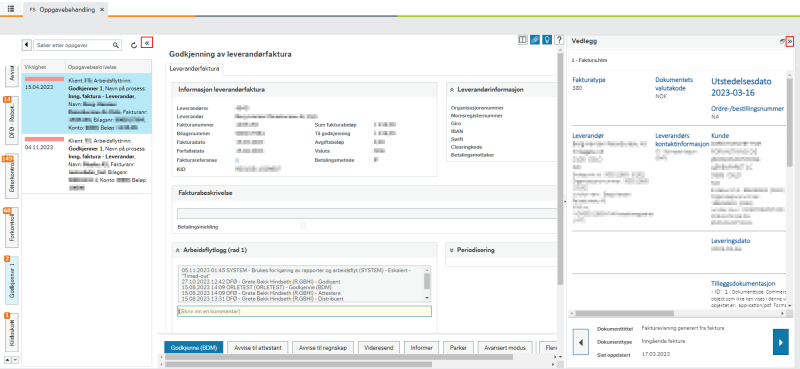The width and height of the screenshot is (800, 369).
Task: Select the Leverandørfaktura tab
Action: [195, 69]
